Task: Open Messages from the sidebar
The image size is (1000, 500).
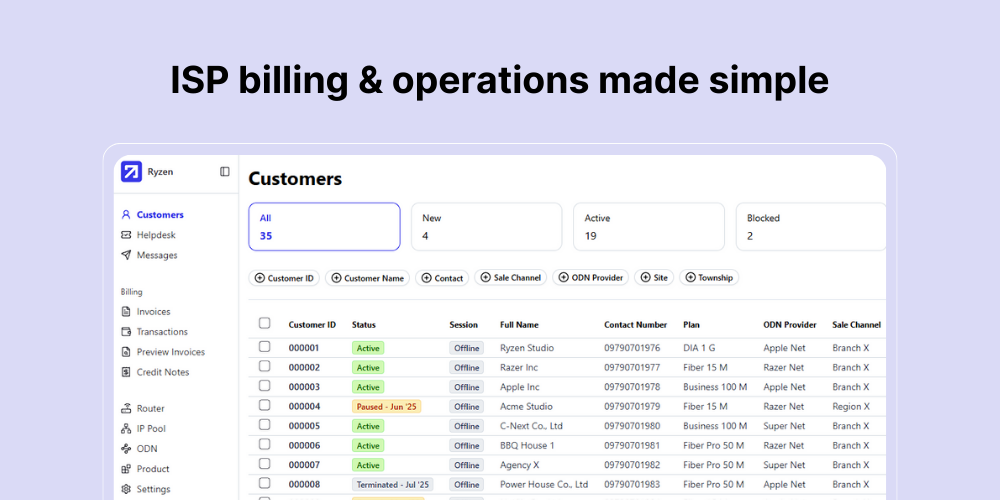Action: (x=156, y=255)
